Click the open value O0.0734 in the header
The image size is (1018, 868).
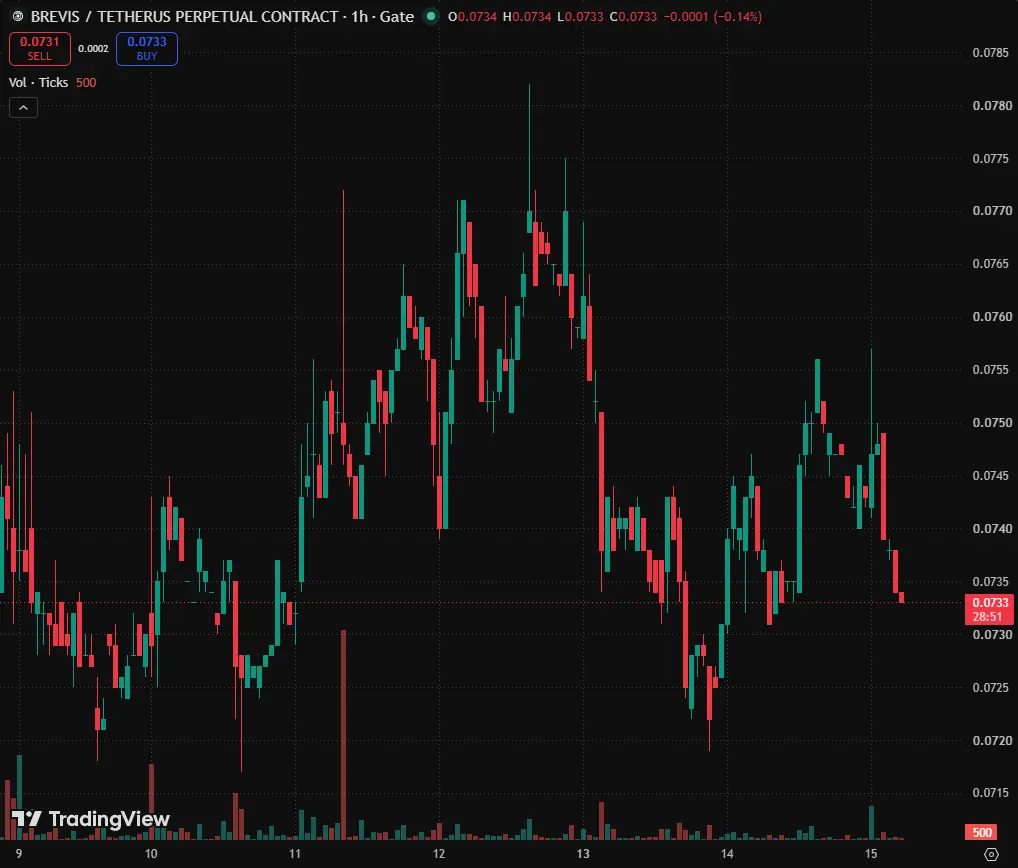tap(472, 16)
